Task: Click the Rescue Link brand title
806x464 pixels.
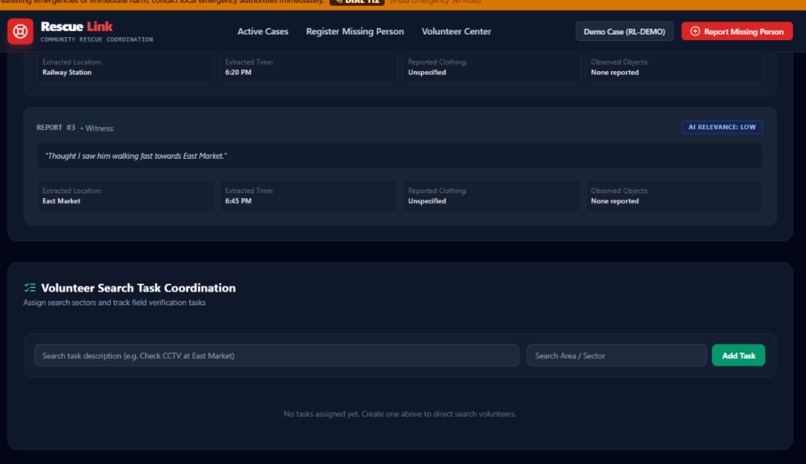Action: [77, 26]
